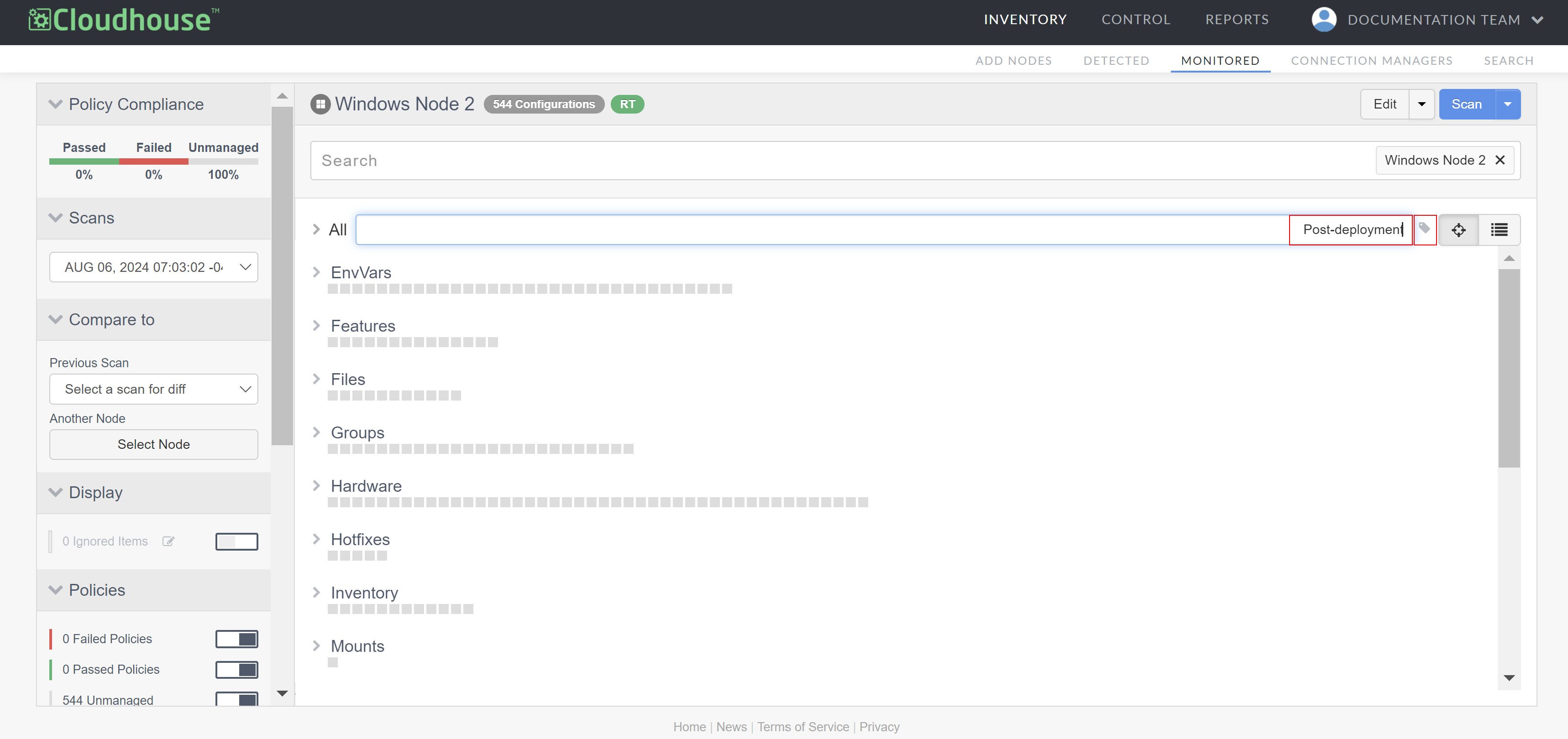
Task: Click the red Failed compliance bar
Action: click(x=153, y=162)
